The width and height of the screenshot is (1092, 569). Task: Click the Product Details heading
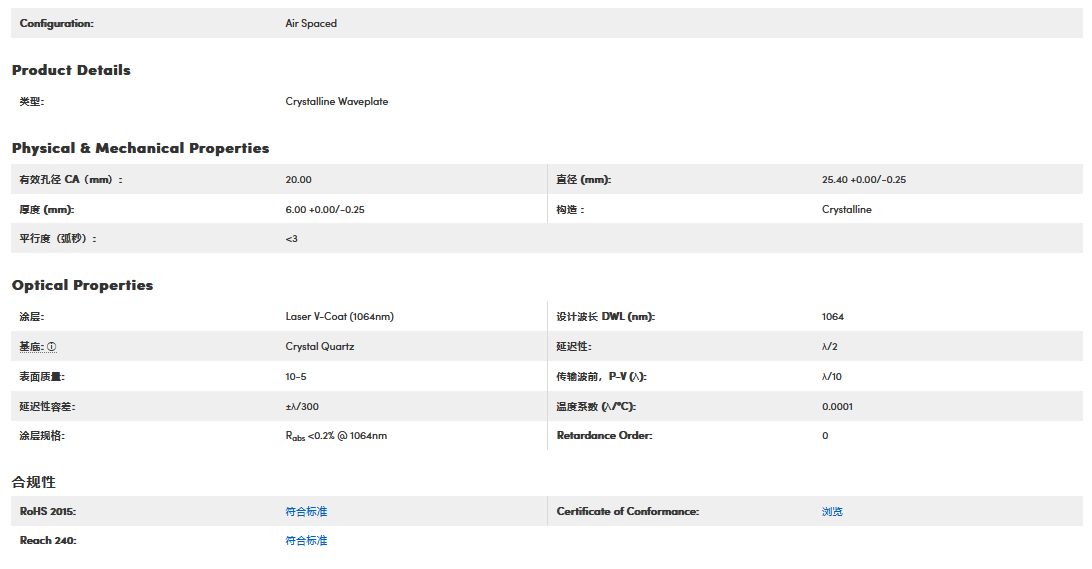click(71, 70)
